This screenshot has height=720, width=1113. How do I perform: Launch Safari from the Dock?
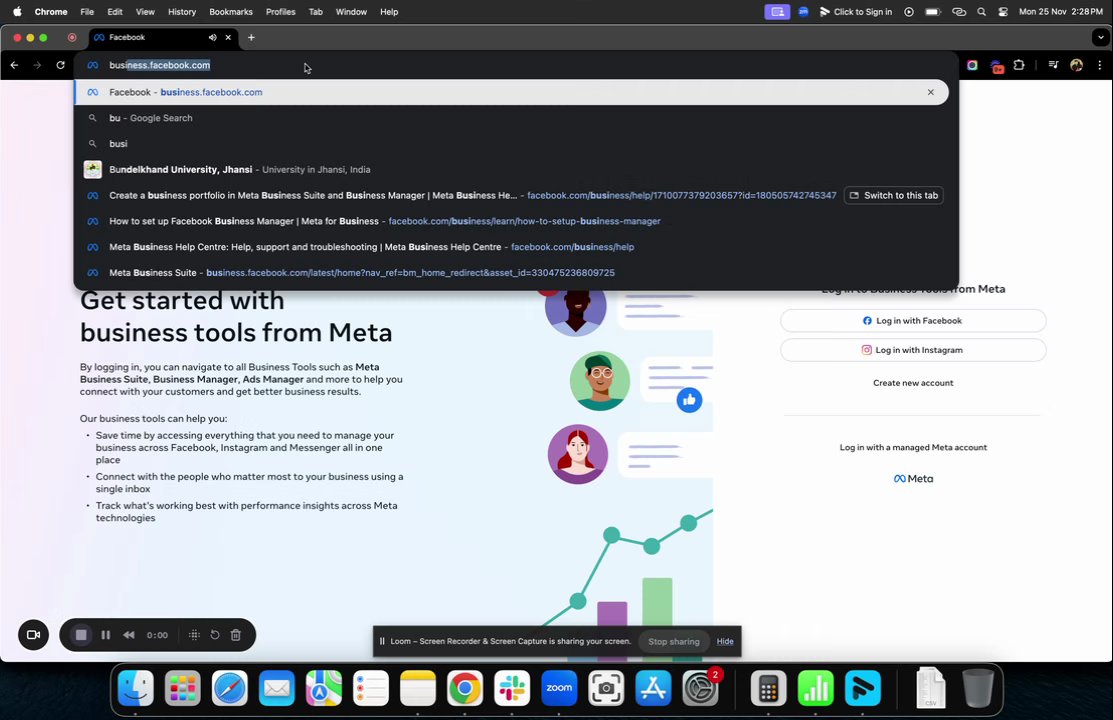pyautogui.click(x=229, y=688)
